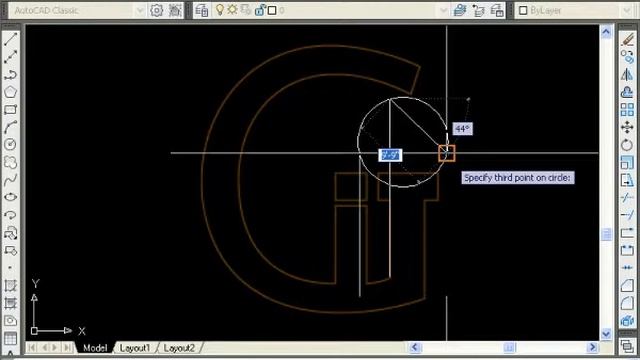Switch to the Layout2 tab

point(179,348)
